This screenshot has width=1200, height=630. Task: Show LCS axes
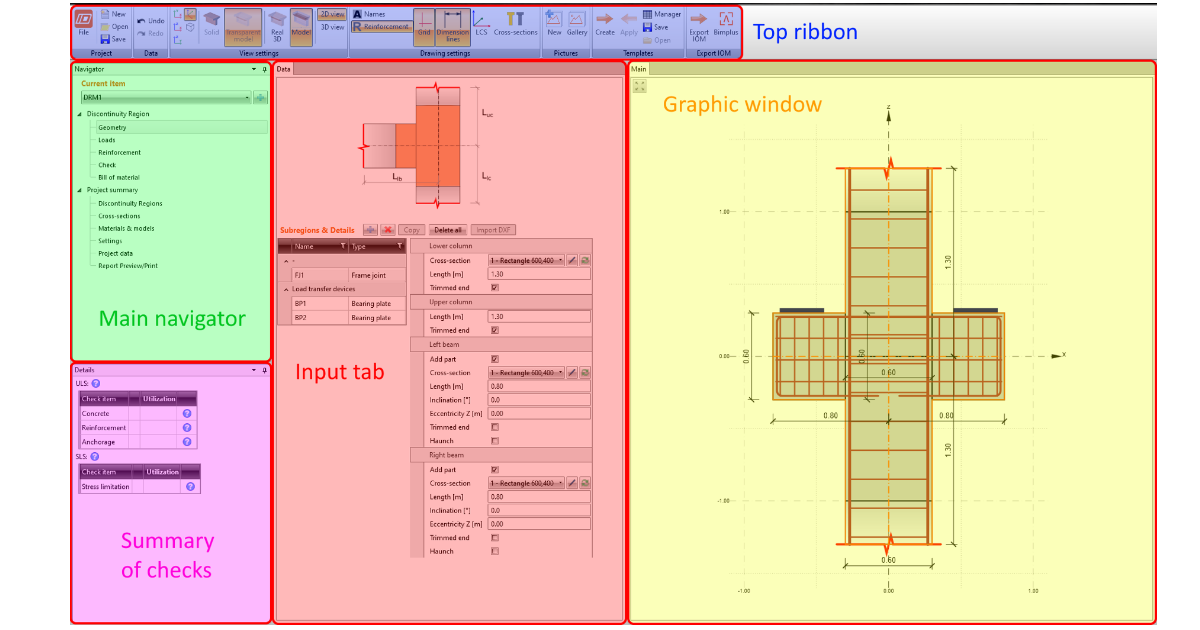click(481, 24)
